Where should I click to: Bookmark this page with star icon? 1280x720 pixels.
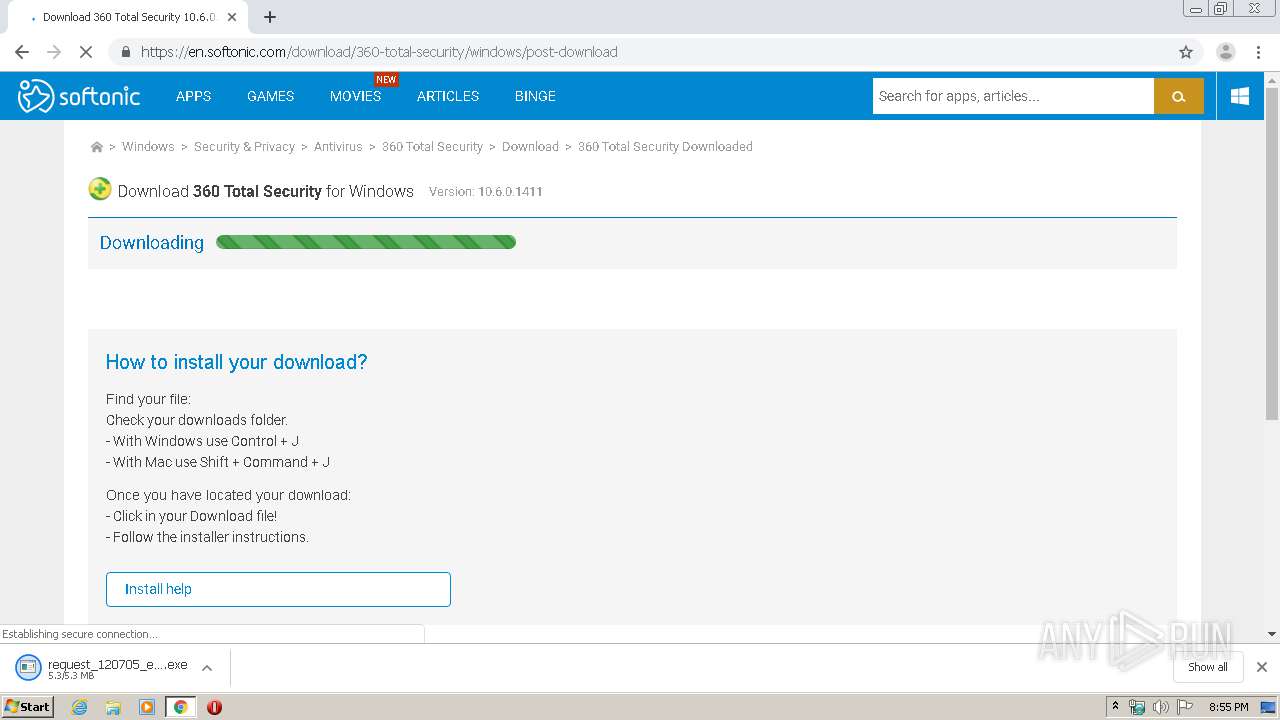coord(1186,52)
